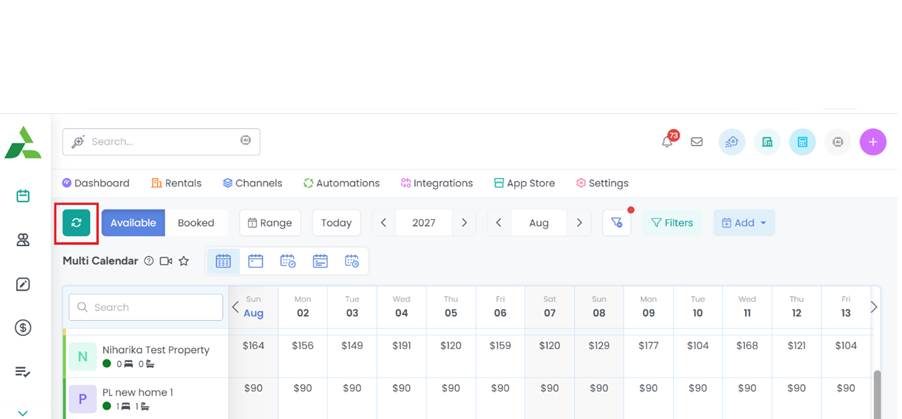Click the purple plus button
Screen dimensions: 902x419
click(873, 142)
